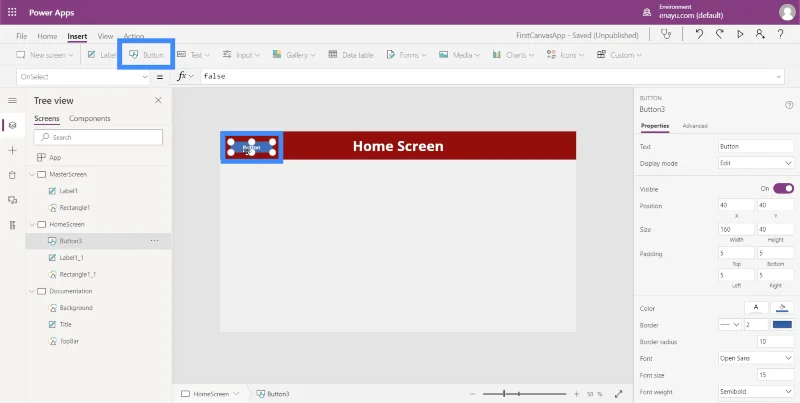Open the View ribbon tab
This screenshot has height=403, width=800.
tap(105, 36)
